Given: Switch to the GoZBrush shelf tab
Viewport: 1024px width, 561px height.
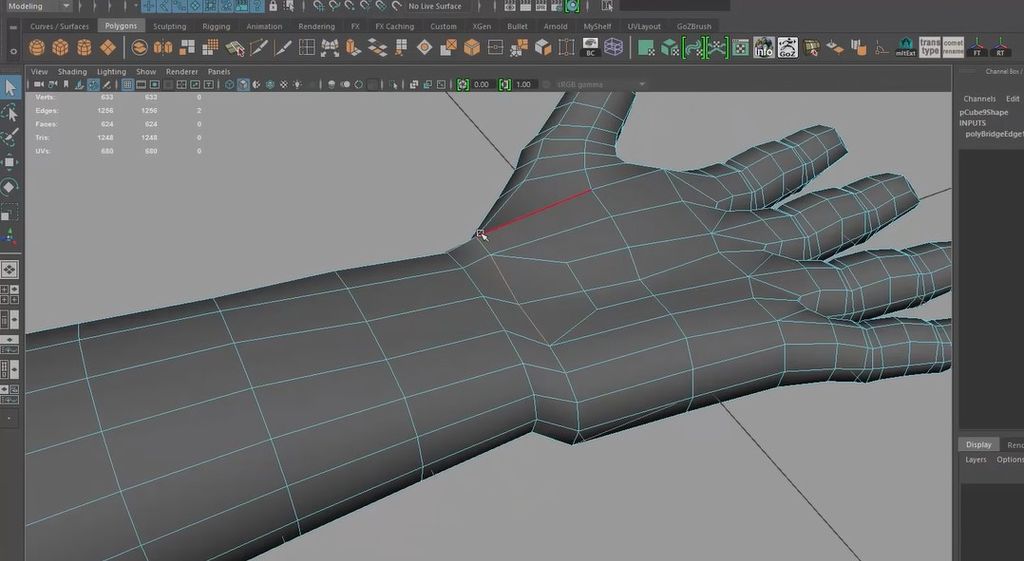Looking at the screenshot, I should point(694,27).
